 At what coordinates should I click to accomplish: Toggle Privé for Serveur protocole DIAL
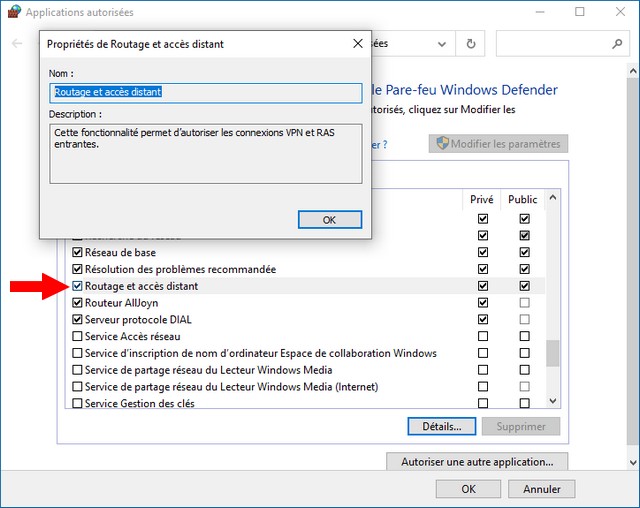click(483, 319)
